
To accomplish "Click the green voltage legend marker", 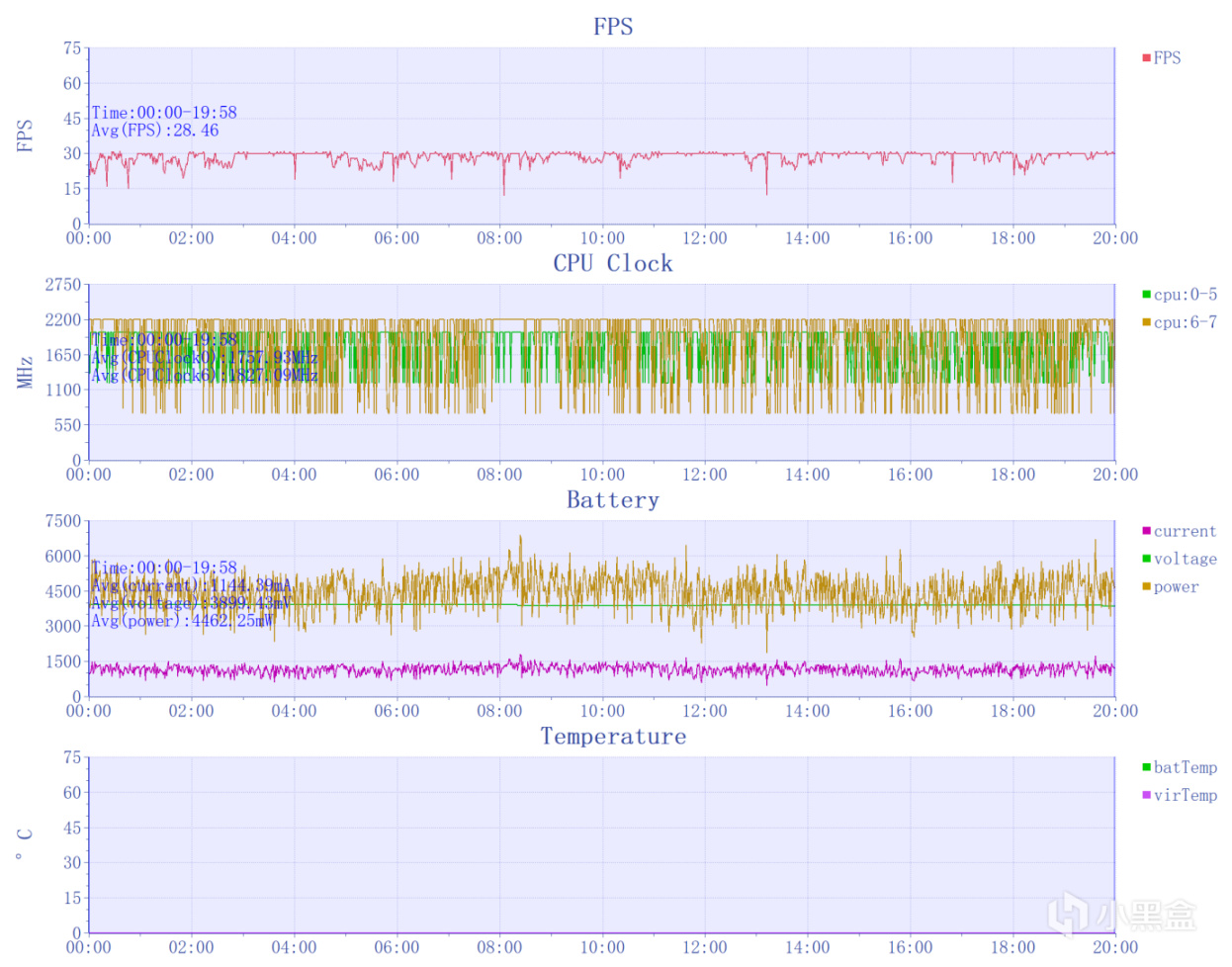I will tap(1146, 559).
